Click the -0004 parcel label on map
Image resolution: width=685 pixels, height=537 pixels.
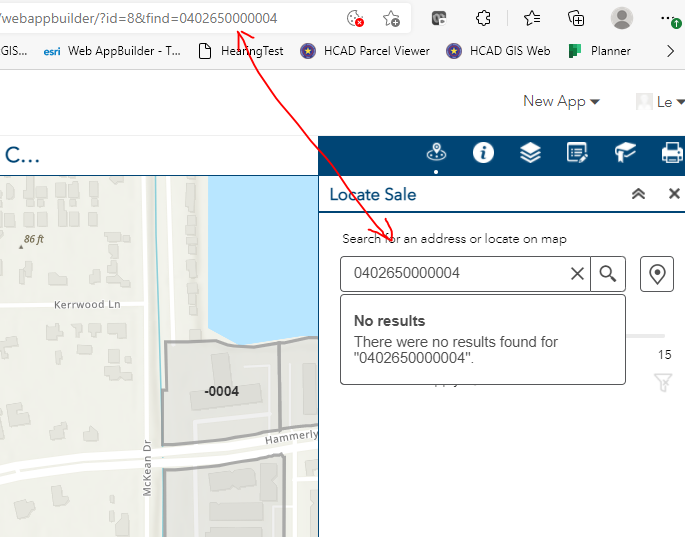point(221,391)
